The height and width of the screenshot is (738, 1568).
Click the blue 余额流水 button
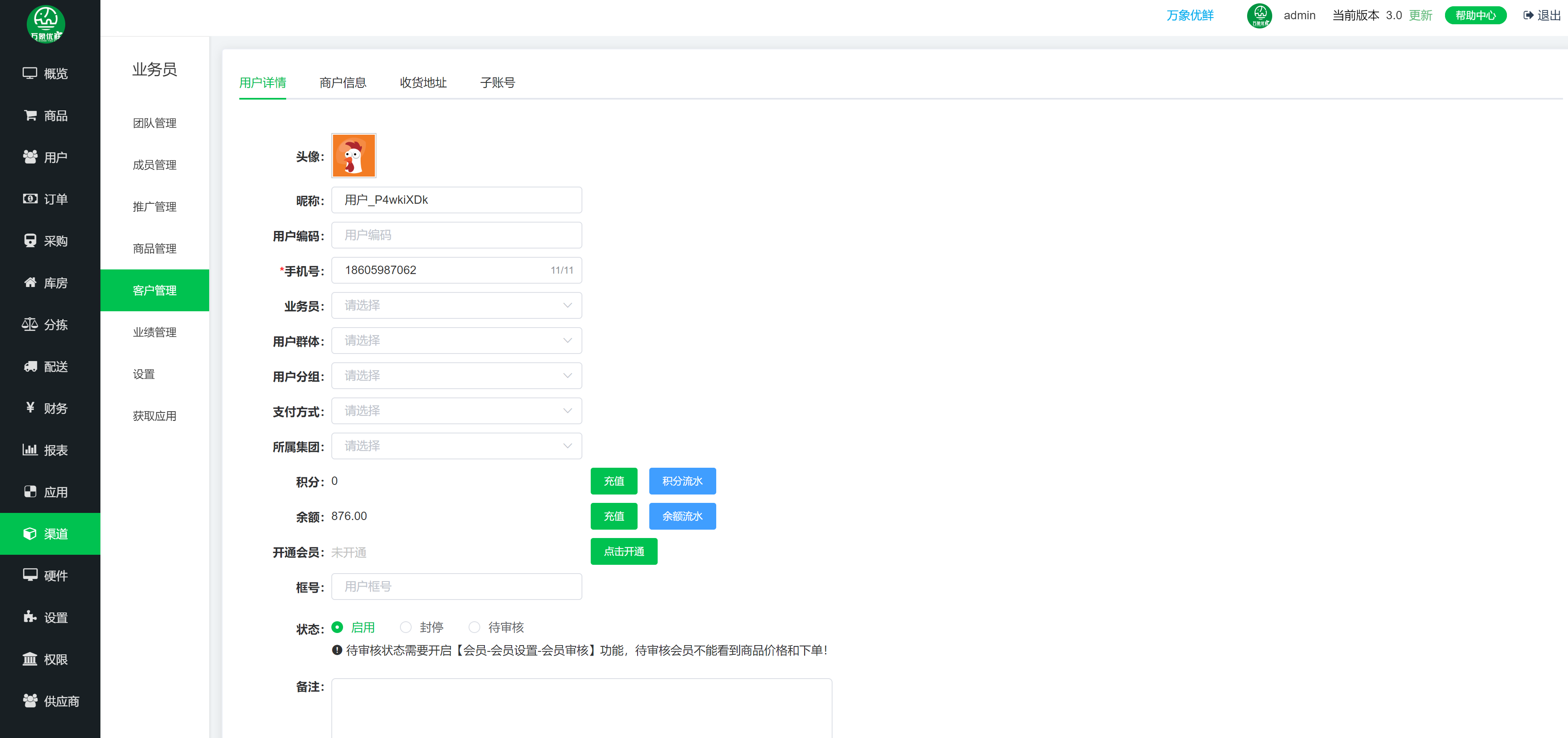pos(682,516)
